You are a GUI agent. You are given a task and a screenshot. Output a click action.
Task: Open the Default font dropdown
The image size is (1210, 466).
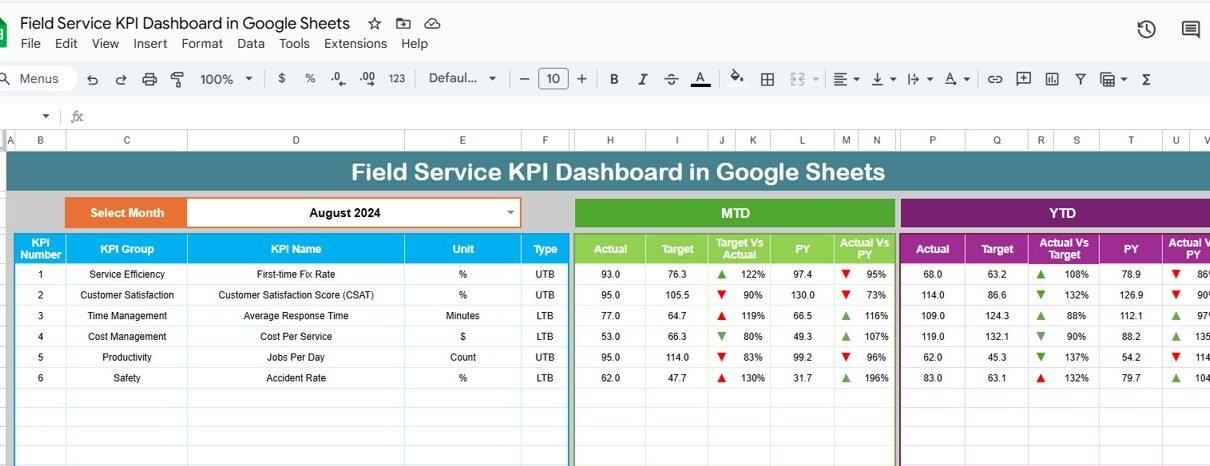(462, 79)
